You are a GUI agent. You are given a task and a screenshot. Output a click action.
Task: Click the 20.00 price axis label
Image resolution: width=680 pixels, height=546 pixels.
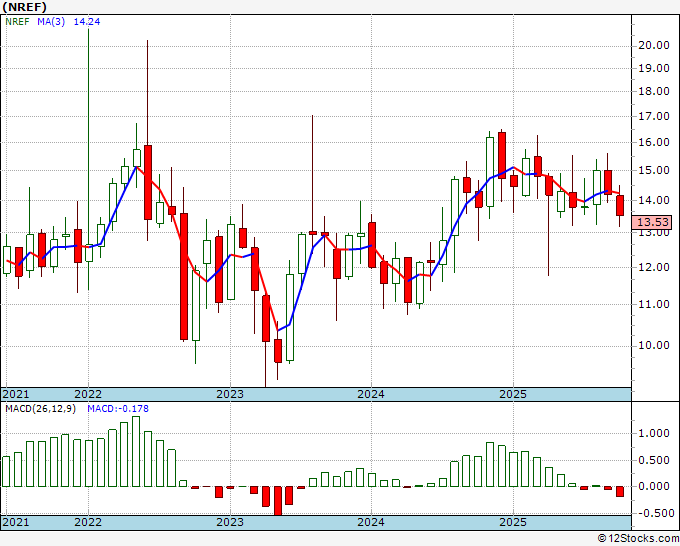(x=654, y=46)
